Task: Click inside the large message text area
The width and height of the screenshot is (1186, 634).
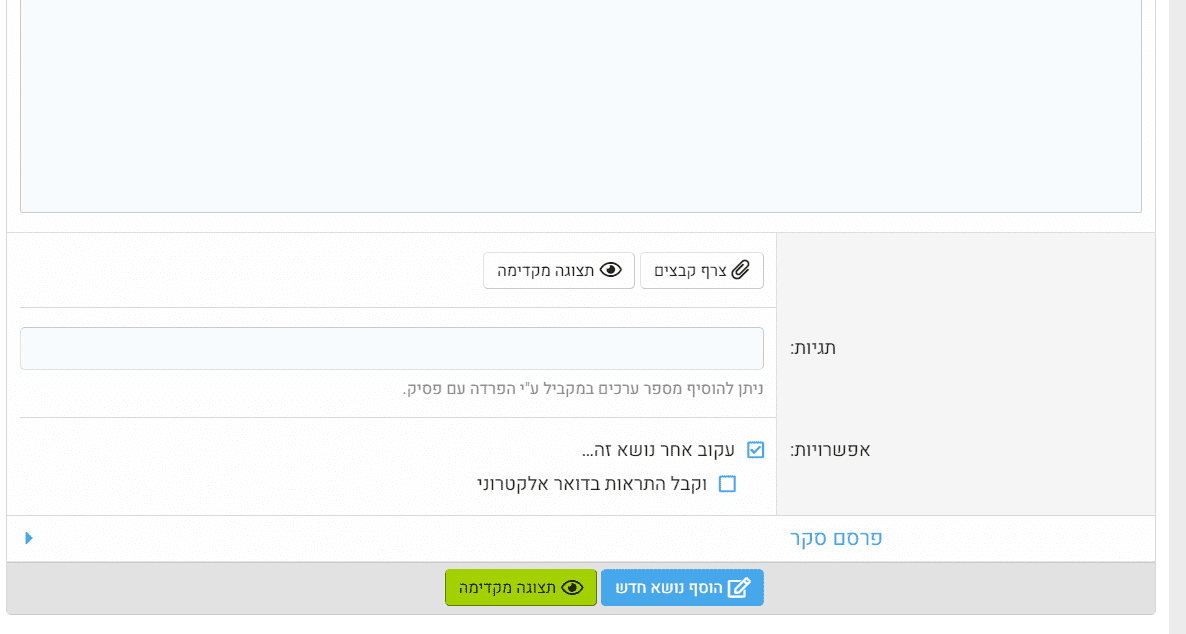Action: (x=580, y=100)
